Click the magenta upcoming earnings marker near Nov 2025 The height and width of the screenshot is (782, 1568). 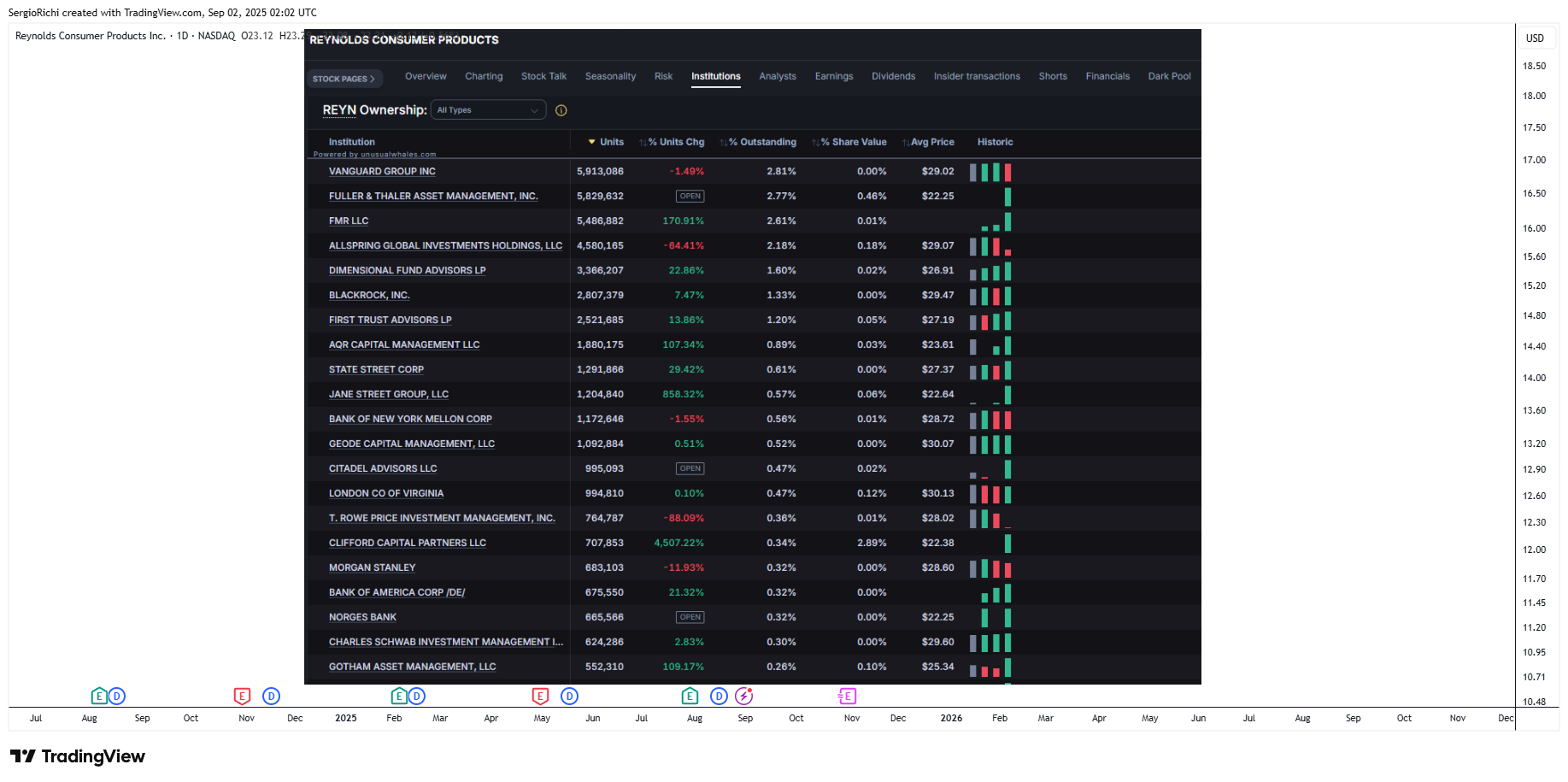pos(847,696)
